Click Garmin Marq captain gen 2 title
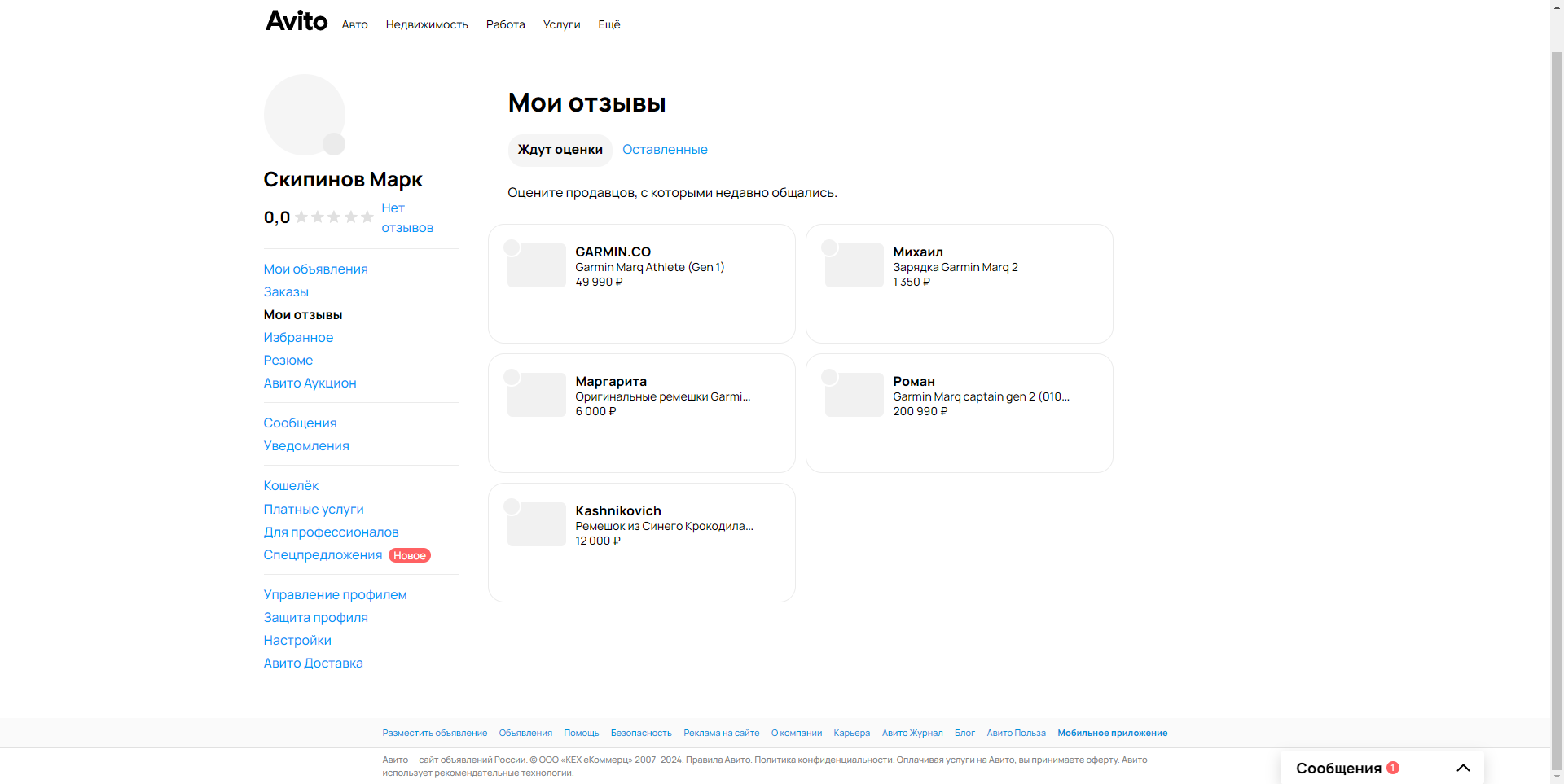This screenshot has height=784, width=1564. pos(981,396)
